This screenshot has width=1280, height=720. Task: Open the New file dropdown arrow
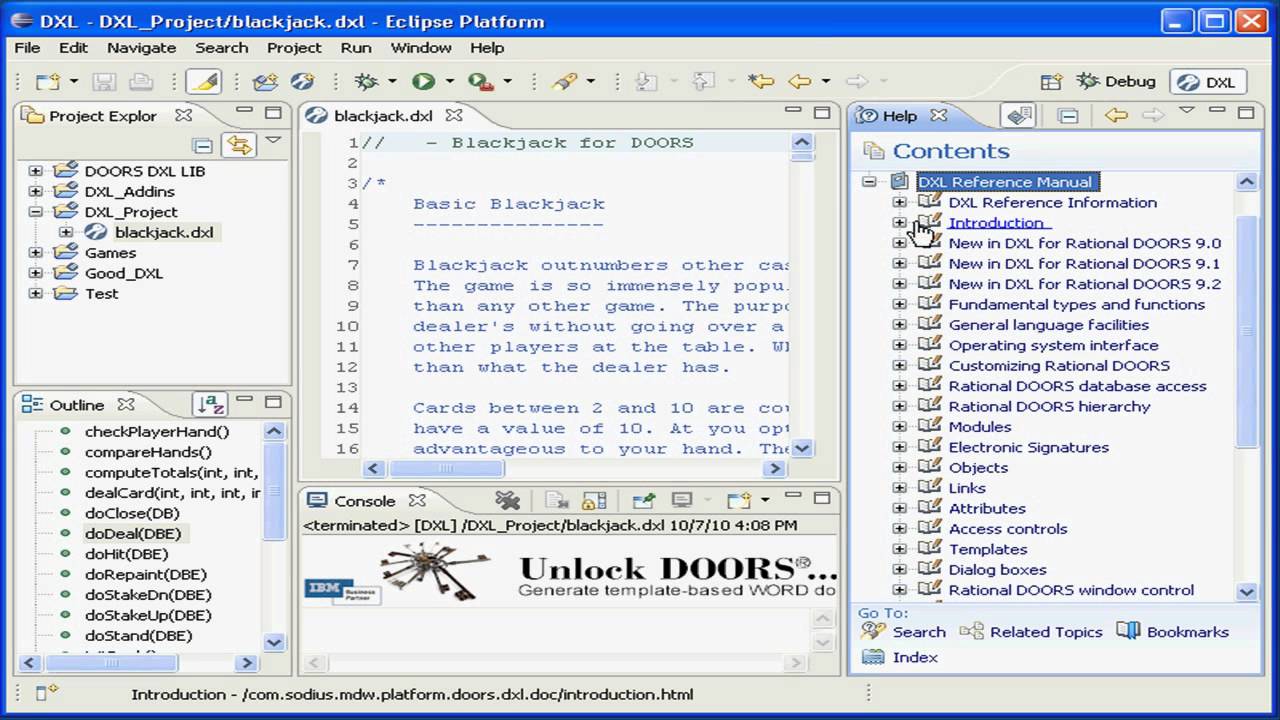[73, 82]
